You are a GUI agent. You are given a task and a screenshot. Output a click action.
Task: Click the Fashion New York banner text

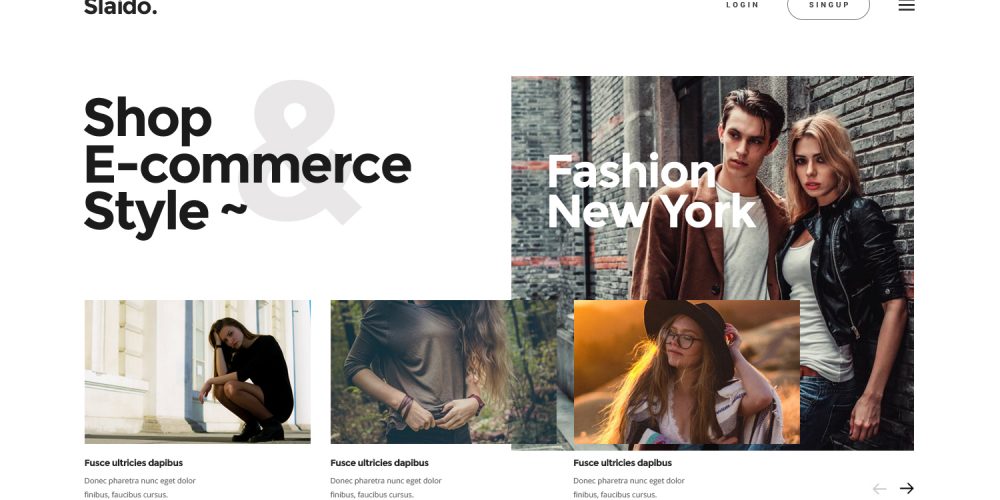(x=652, y=191)
